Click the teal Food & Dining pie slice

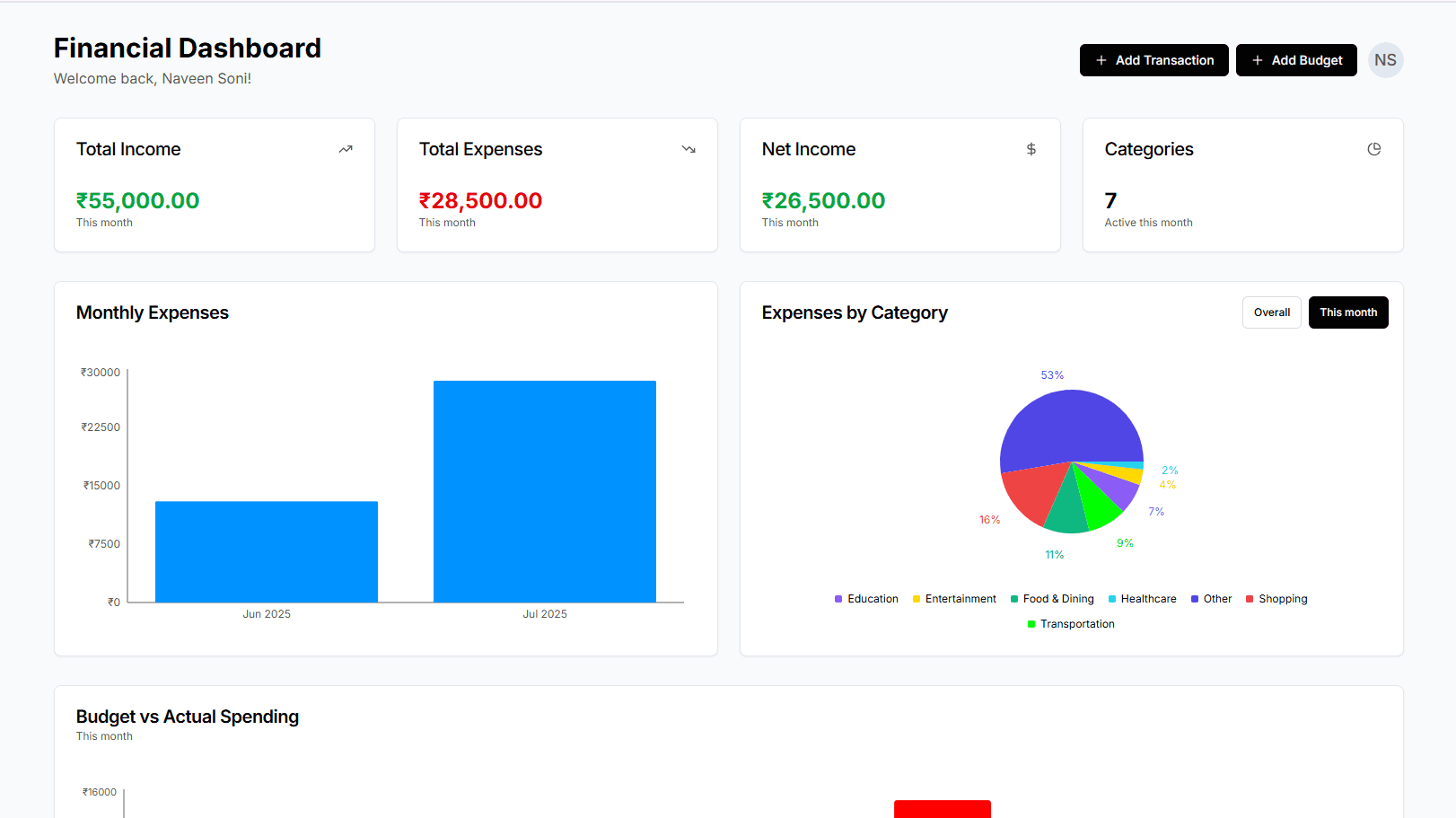point(1067,510)
